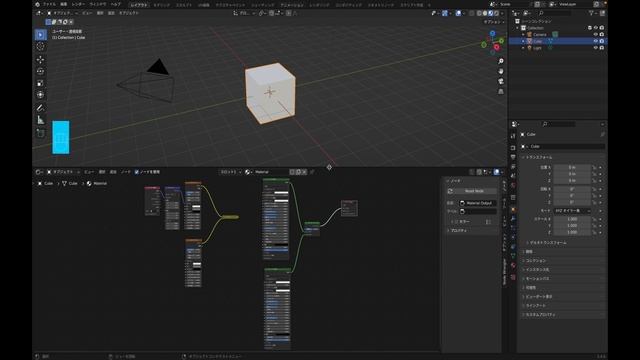The height and width of the screenshot is (360, 640).
Task: Open the viewport Options button
Action: pyautogui.click(x=494, y=22)
